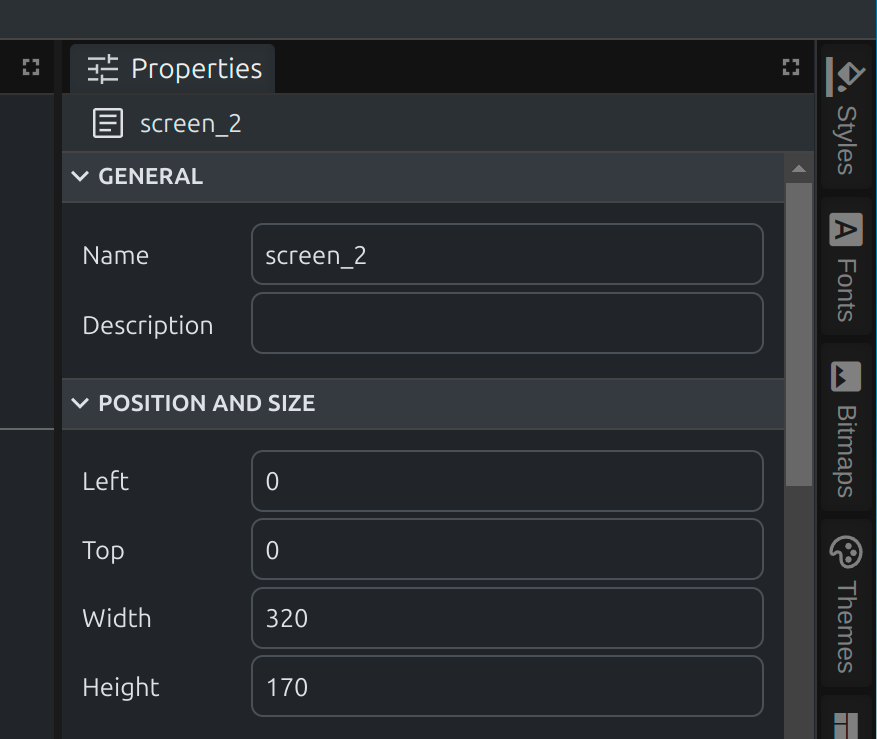Click the Height value field

click(x=507, y=687)
